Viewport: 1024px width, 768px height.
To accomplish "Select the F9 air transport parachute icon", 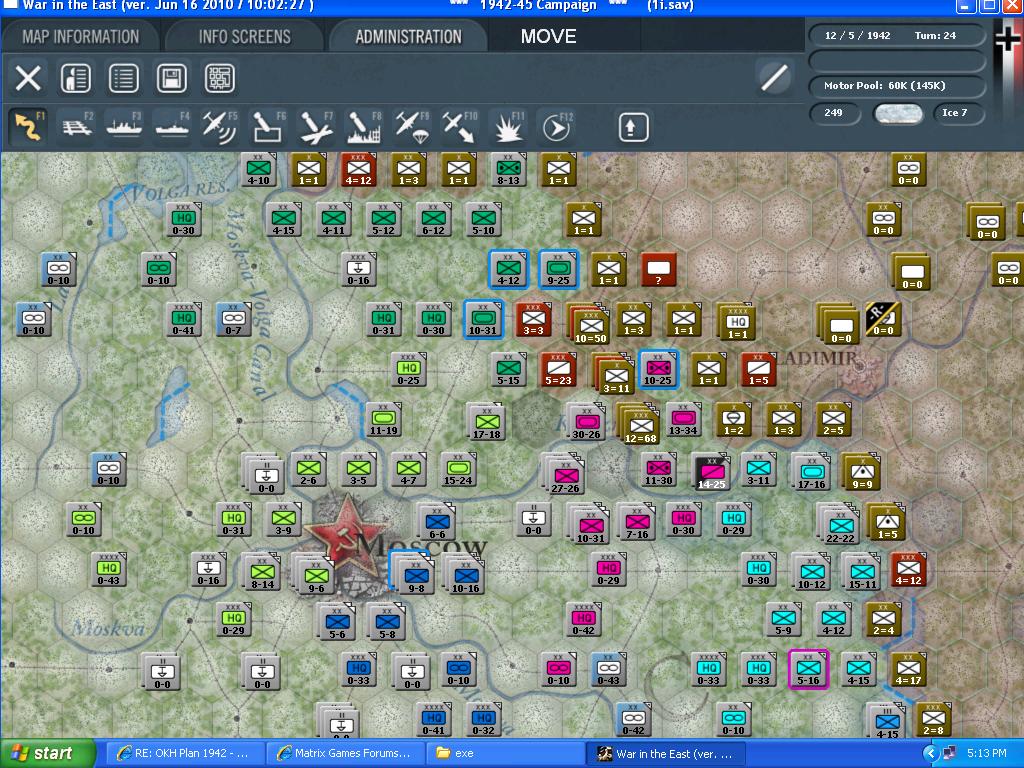I will click(x=412, y=126).
